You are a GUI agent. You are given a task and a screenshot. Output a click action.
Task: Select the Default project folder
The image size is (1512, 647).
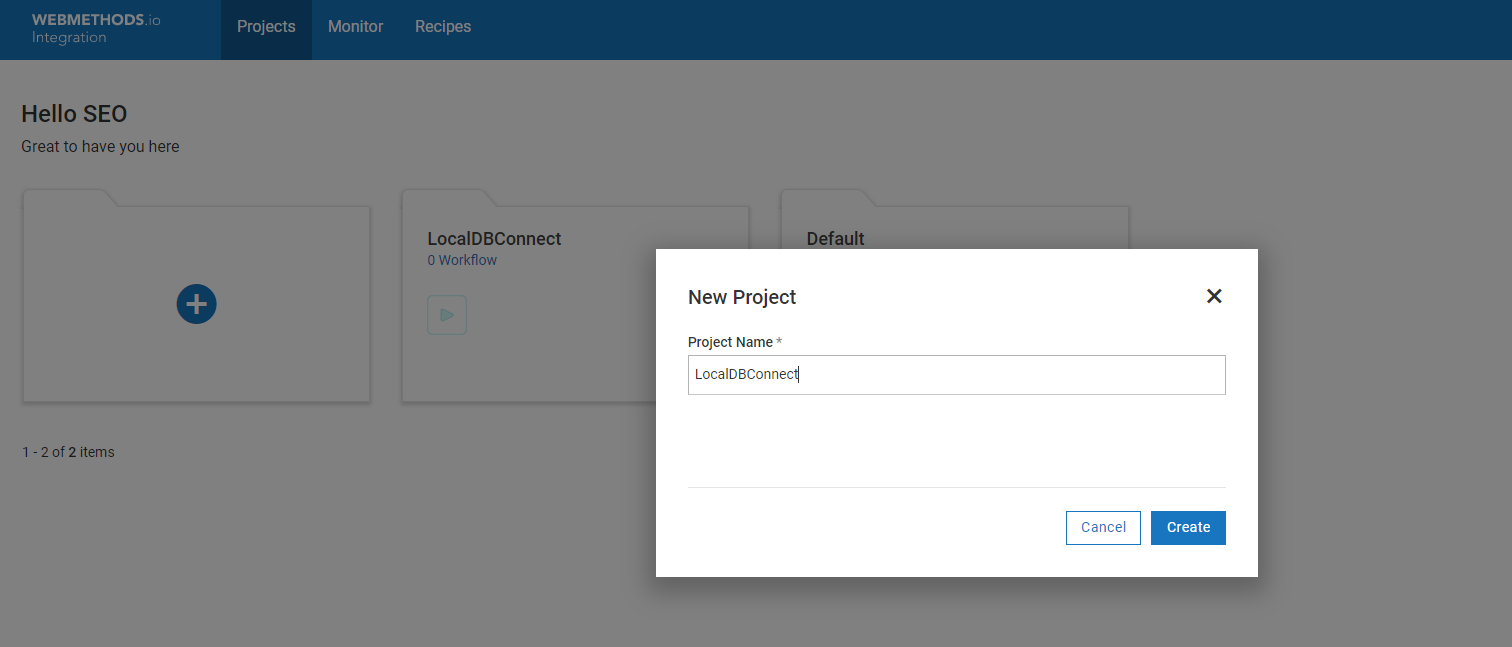click(835, 238)
